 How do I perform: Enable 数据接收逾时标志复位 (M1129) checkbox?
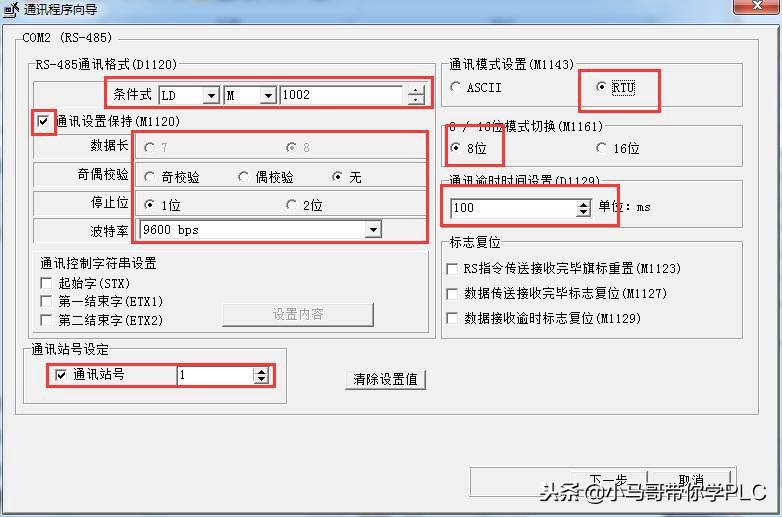(452, 318)
